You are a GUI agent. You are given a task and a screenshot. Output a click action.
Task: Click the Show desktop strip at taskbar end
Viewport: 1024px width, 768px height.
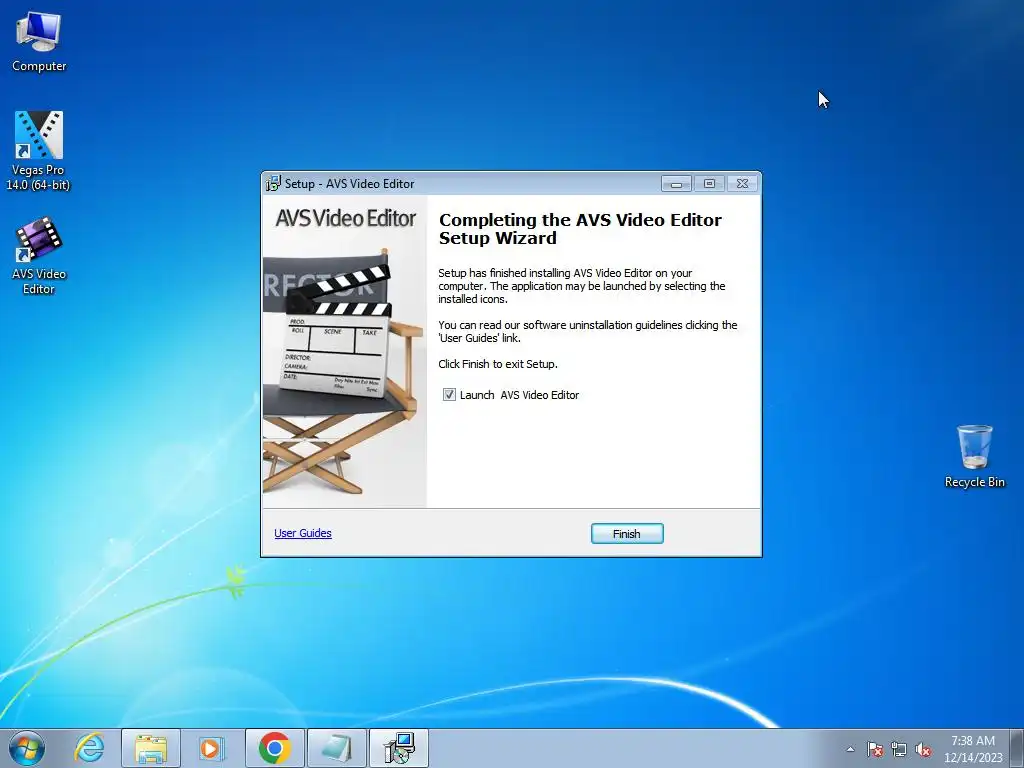coord(1017,748)
